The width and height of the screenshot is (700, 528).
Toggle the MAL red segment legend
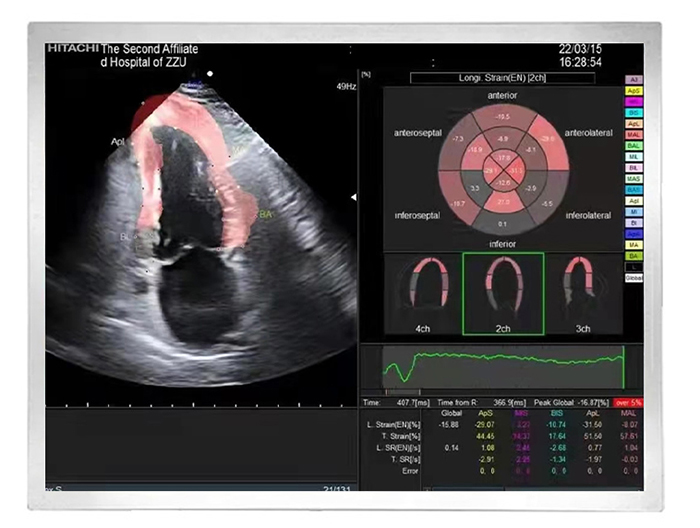(633, 134)
